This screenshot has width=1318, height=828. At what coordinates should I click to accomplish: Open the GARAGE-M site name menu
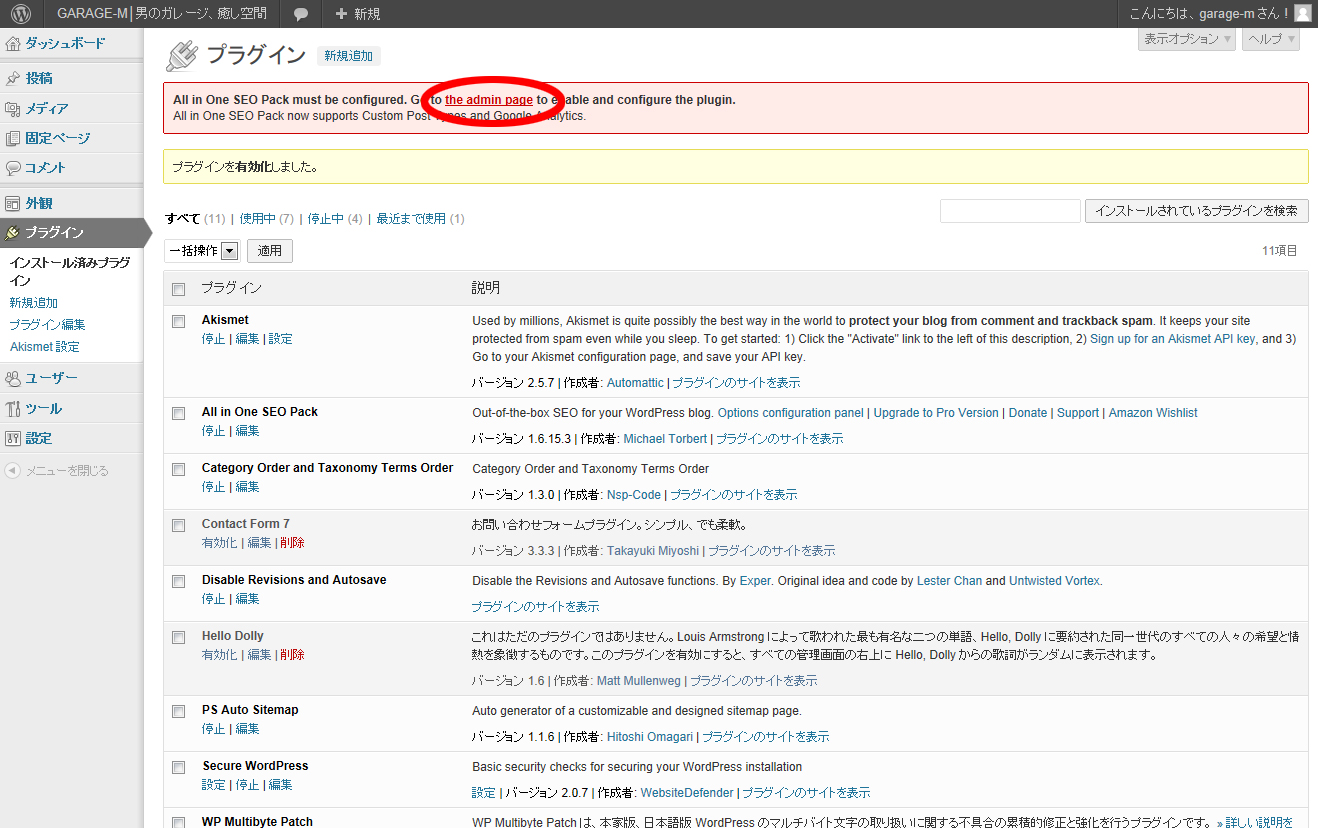162,14
